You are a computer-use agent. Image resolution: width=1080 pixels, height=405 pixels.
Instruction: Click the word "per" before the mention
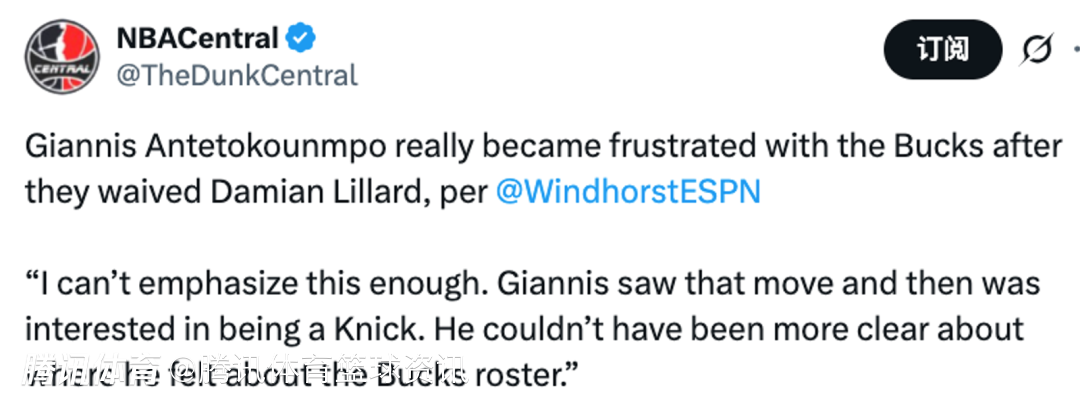click(x=464, y=192)
